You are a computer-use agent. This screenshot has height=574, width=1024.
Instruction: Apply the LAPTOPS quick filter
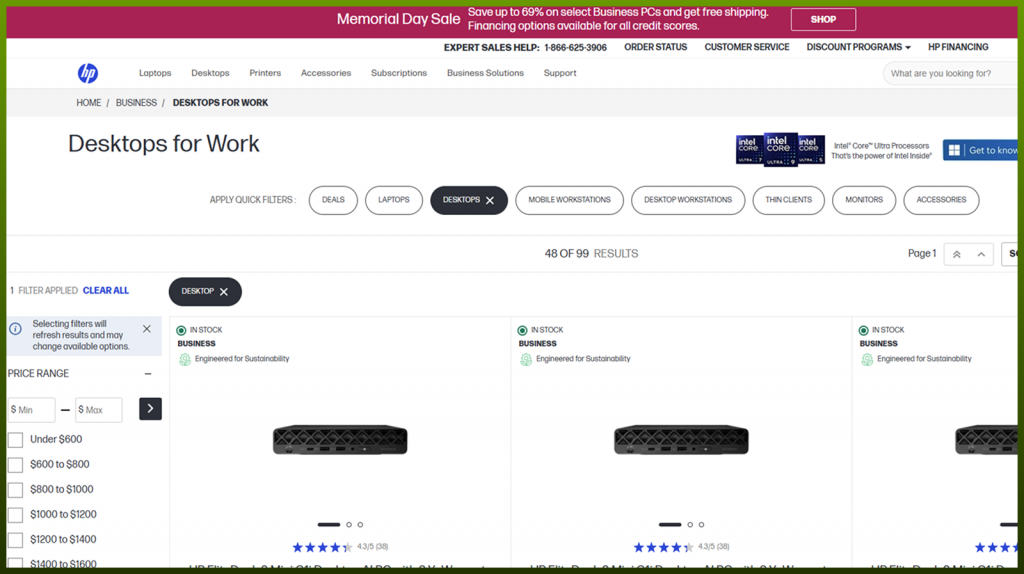tap(394, 200)
